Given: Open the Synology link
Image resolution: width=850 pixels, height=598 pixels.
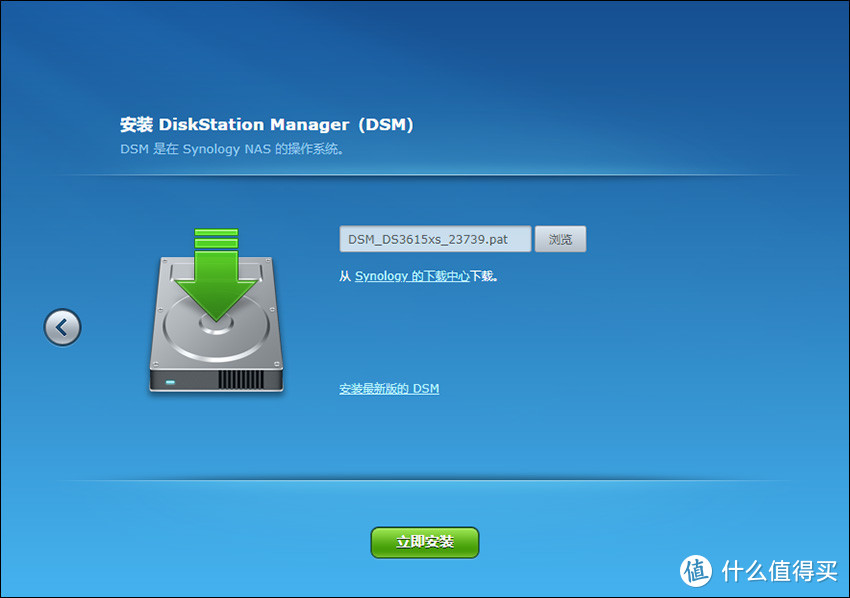Looking at the screenshot, I should tap(381, 276).
